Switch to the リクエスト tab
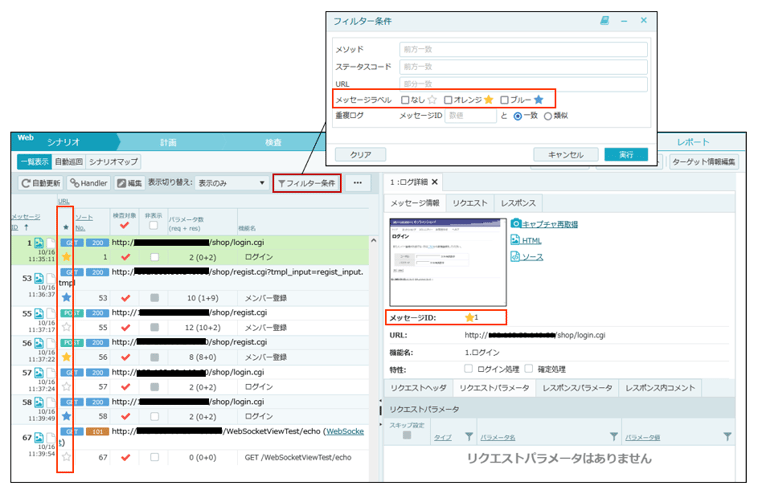 click(x=469, y=202)
